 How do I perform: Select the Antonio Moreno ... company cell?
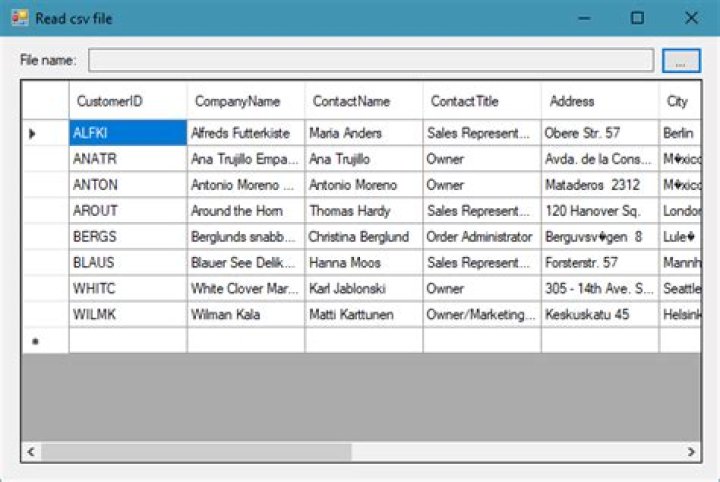[246, 185]
